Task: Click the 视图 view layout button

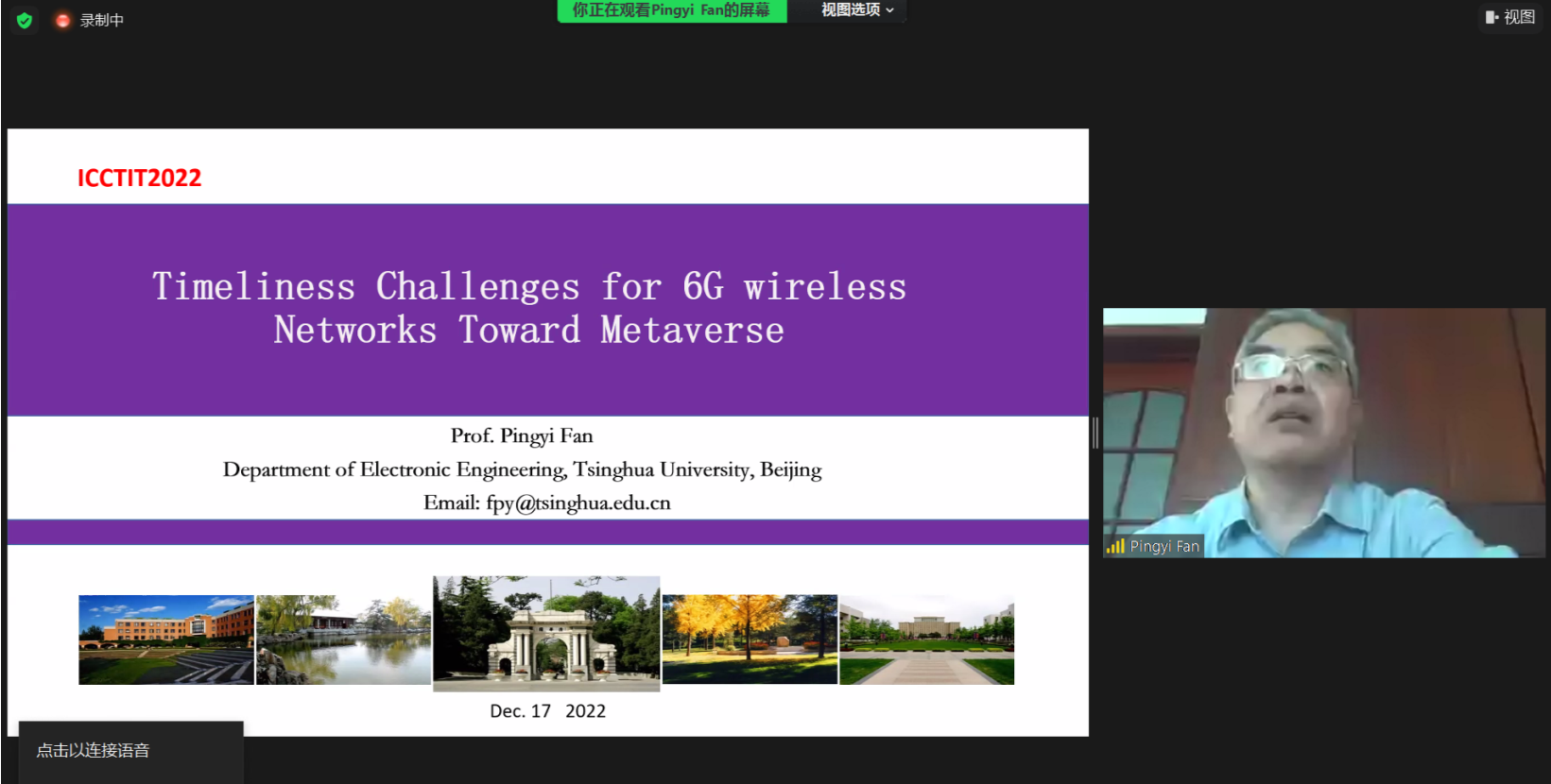Action: (x=1510, y=17)
